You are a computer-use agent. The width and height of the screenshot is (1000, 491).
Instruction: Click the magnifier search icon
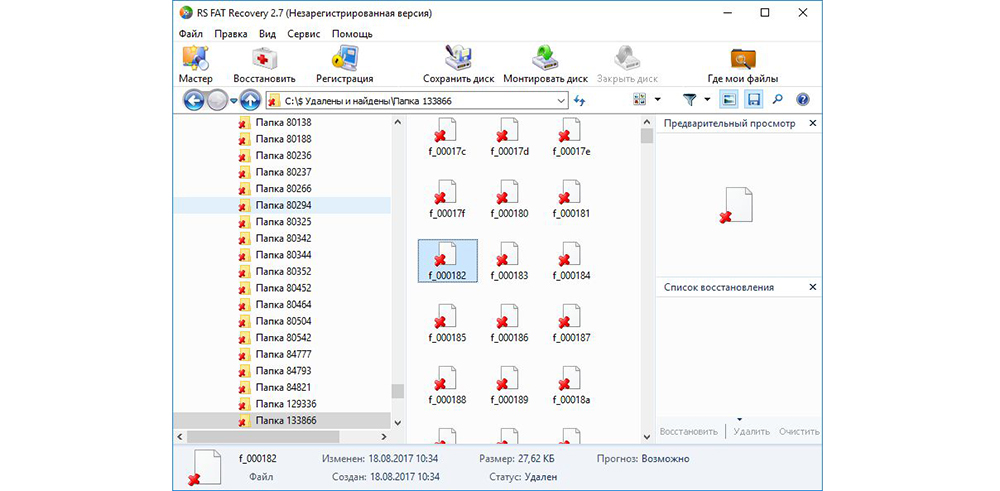coord(777,100)
